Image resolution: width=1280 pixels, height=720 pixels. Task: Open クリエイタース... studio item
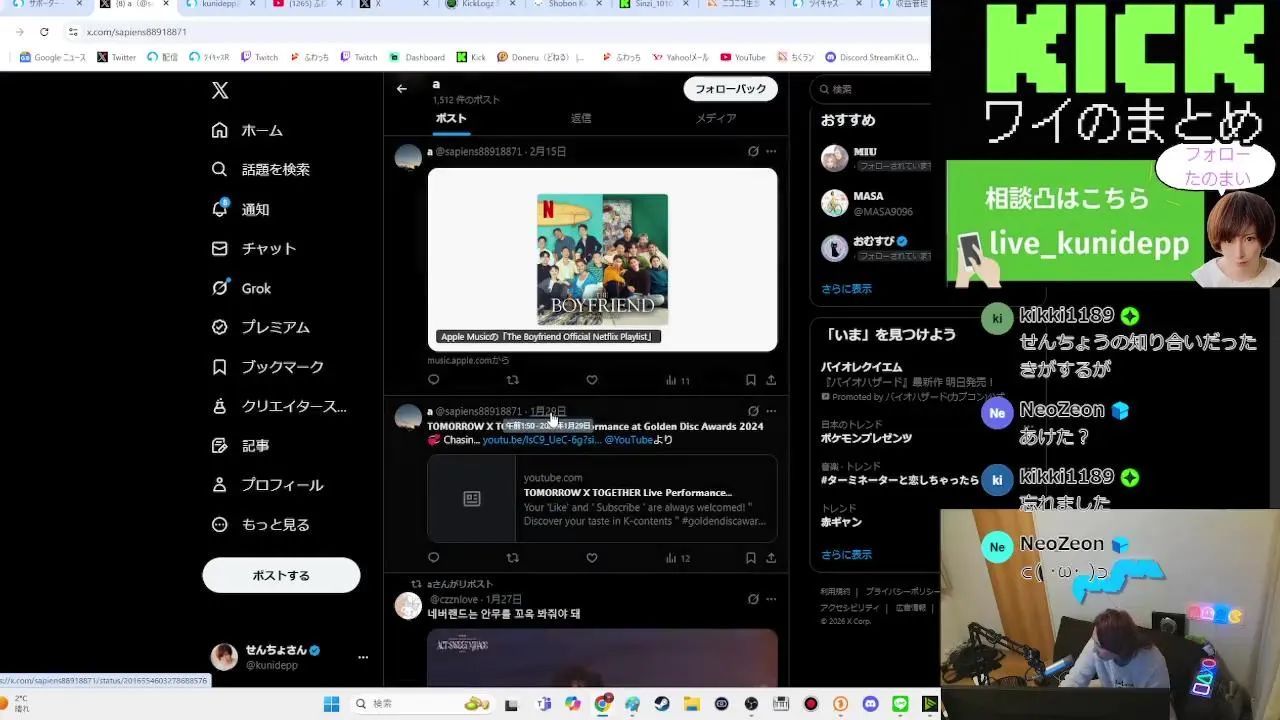tap(279, 406)
